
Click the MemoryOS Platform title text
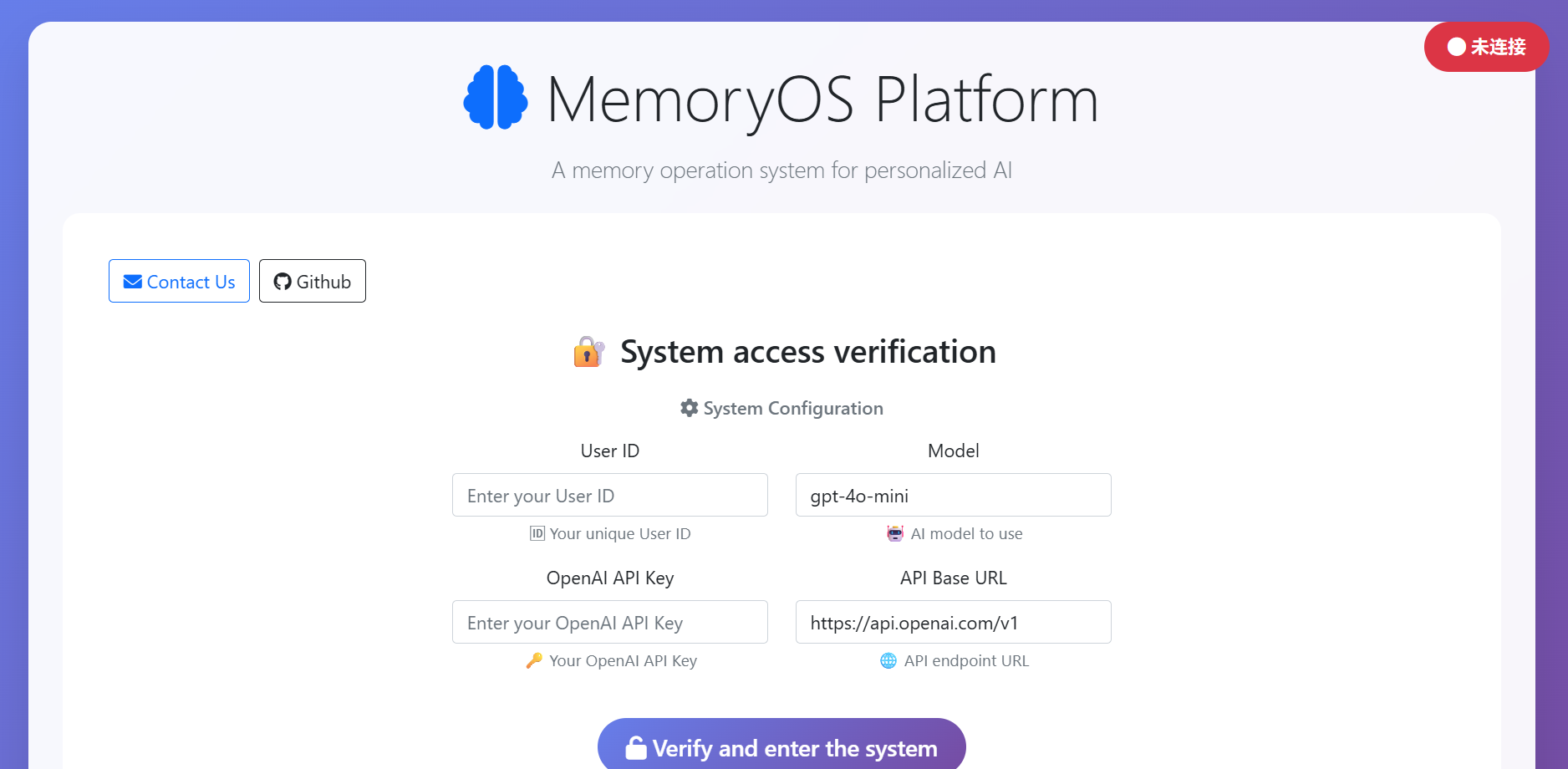point(822,100)
